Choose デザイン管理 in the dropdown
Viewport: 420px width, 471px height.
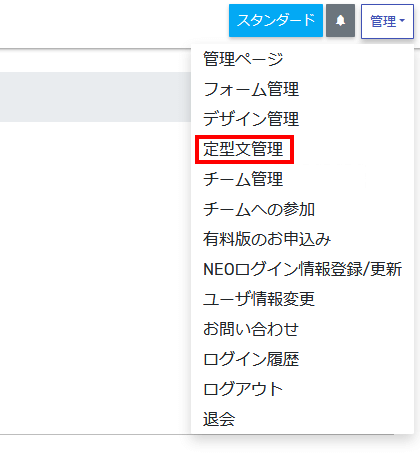click(x=251, y=119)
